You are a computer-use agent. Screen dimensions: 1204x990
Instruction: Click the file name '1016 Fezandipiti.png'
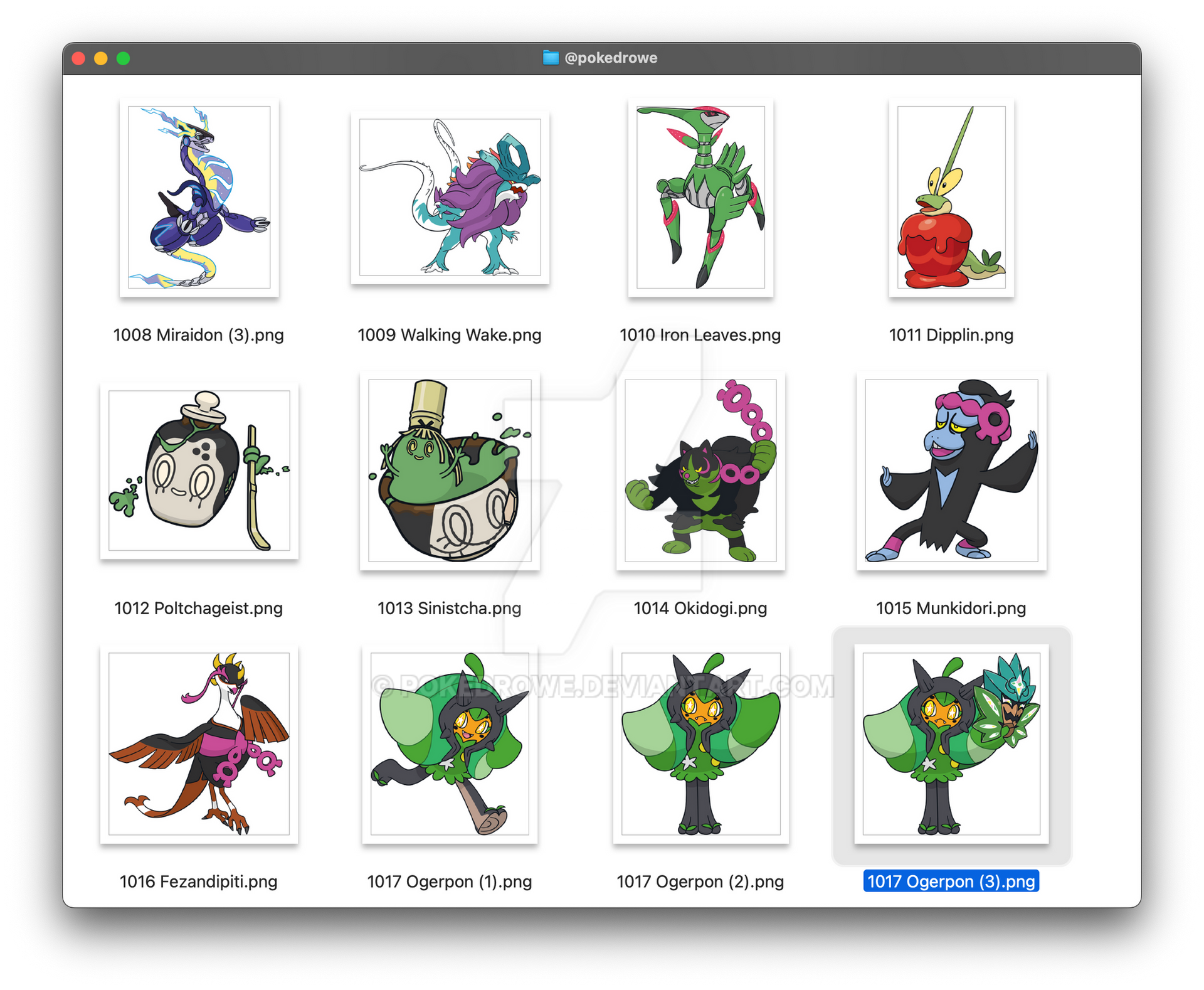point(198,882)
